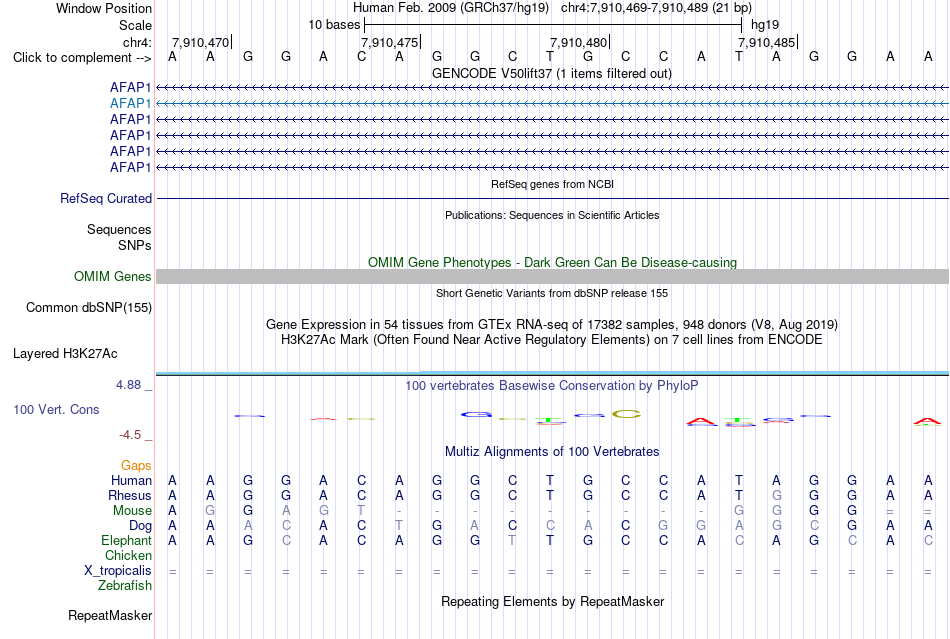Click the large yellow 'C' in the conservation logo
Viewport: 950px width, 639px height.
pyautogui.click(x=626, y=414)
